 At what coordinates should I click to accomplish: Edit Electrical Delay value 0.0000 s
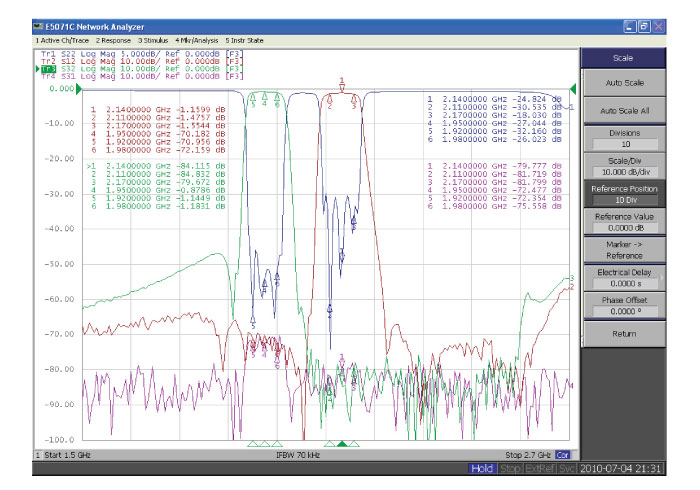625,283
